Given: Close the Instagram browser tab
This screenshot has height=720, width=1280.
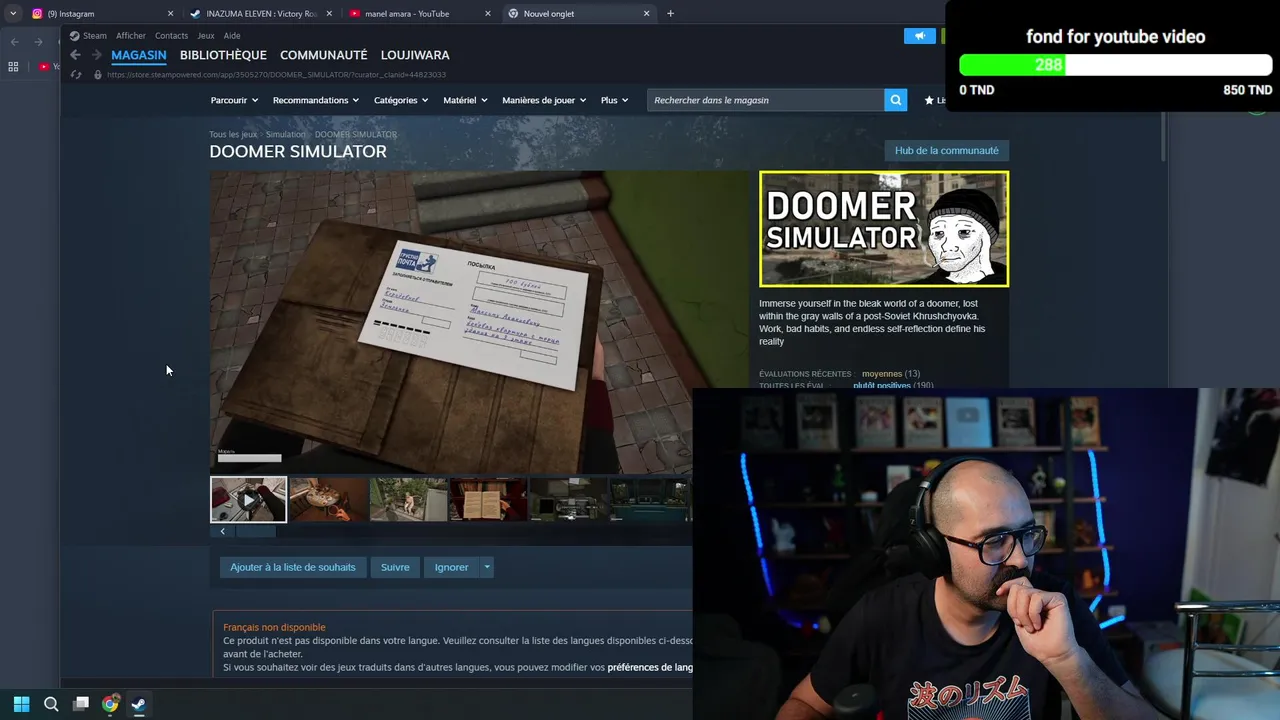Looking at the screenshot, I should (170, 14).
